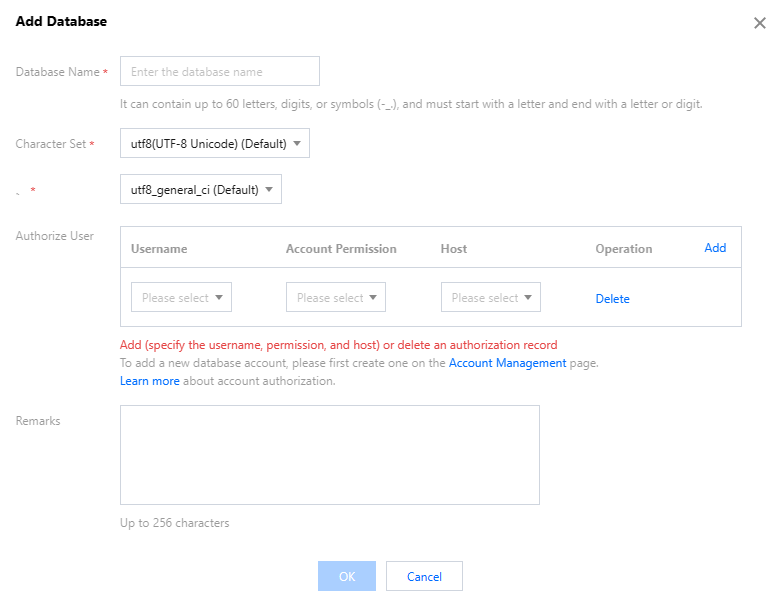This screenshot has width=773, height=600.
Task: Open the Account Management page link
Action: coord(507,363)
